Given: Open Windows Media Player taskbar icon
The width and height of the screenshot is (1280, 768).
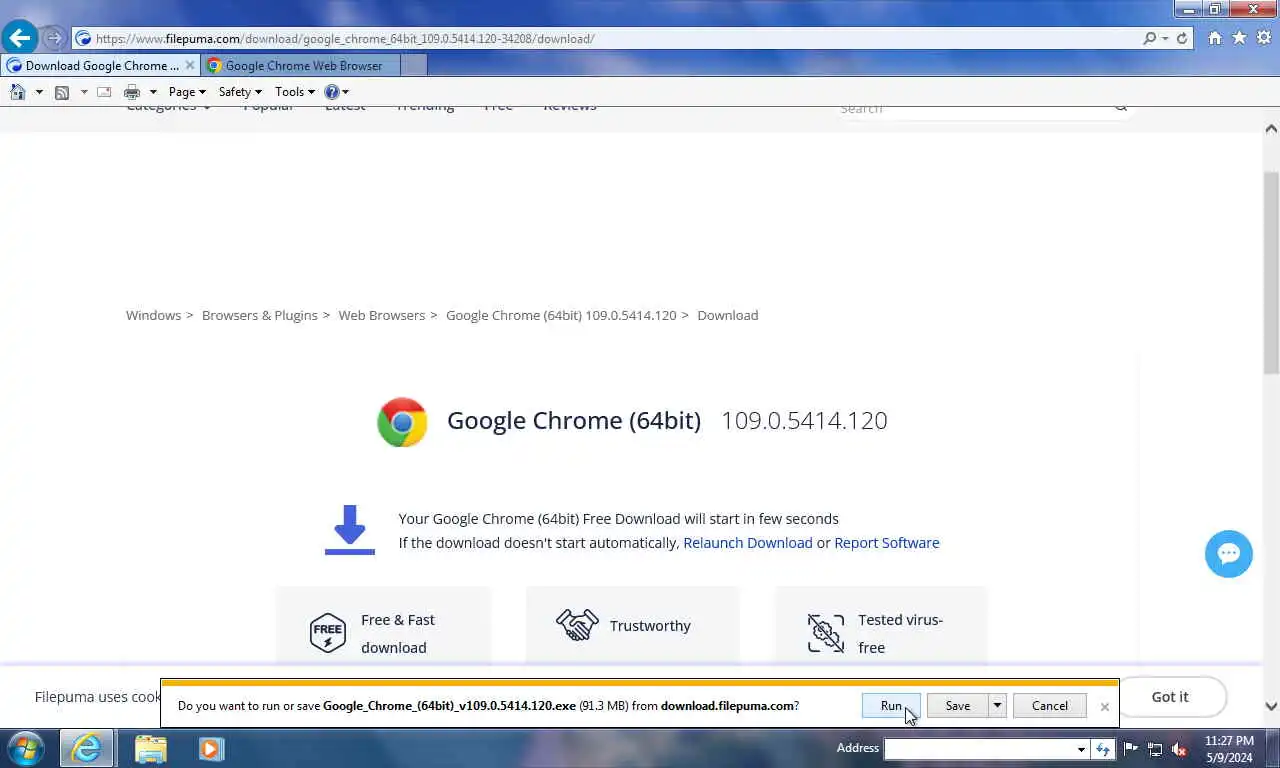Looking at the screenshot, I should pos(211,749).
